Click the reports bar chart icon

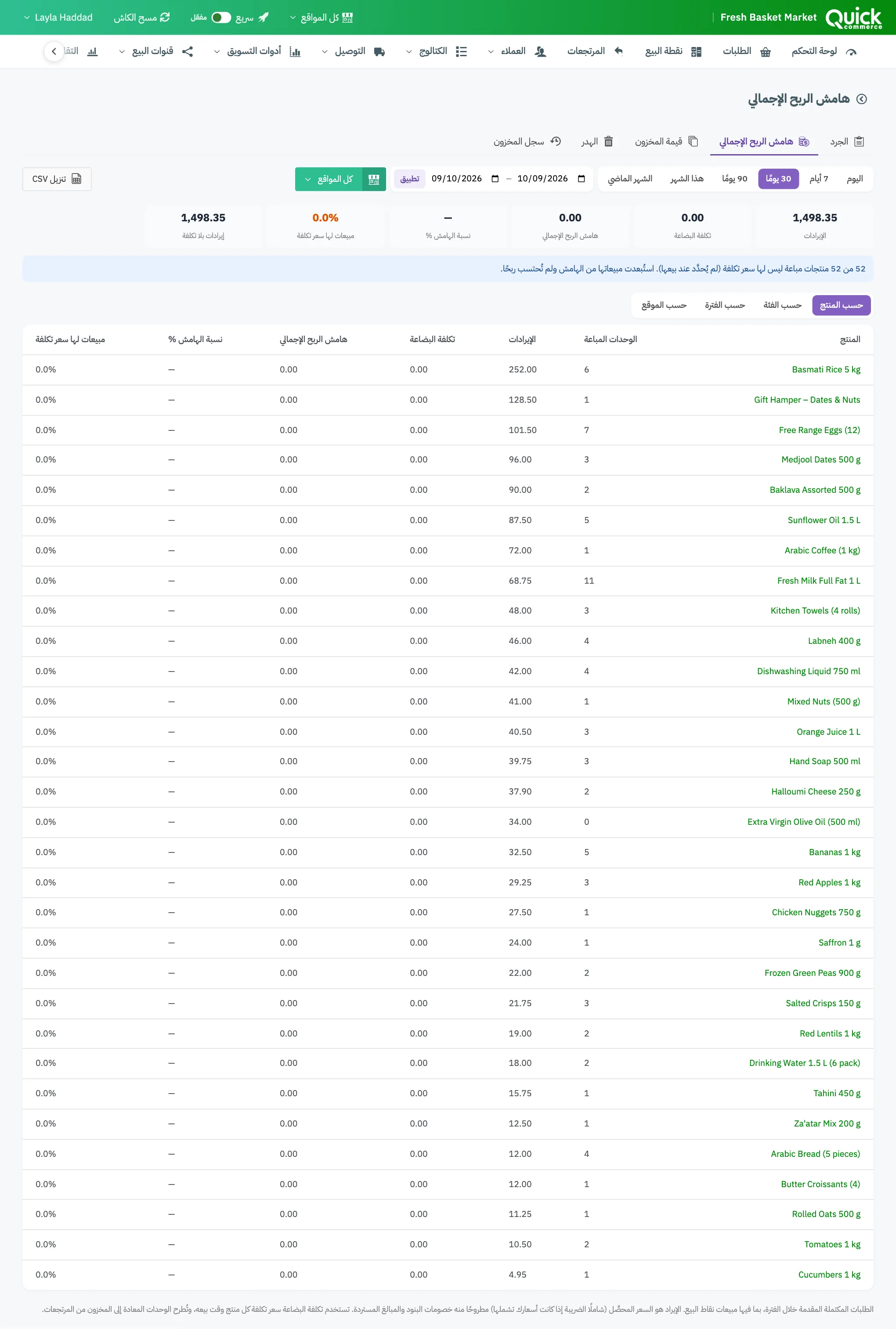click(x=93, y=52)
